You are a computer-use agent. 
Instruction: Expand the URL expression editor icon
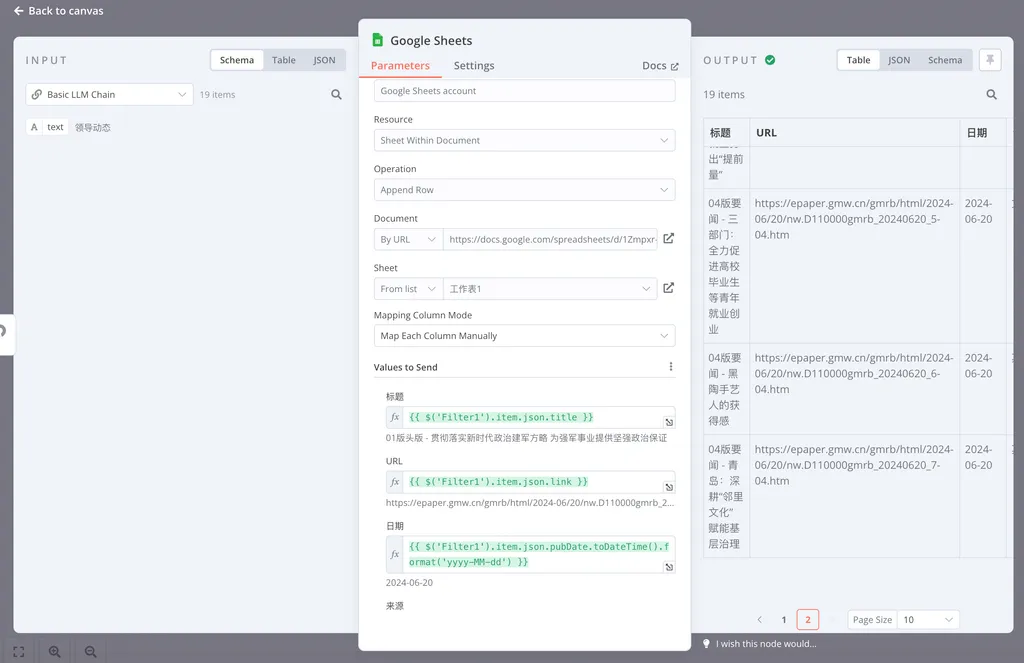click(669, 487)
